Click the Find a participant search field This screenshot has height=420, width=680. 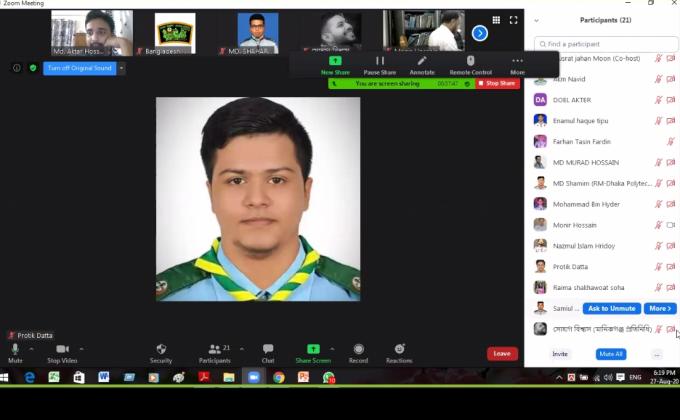pos(605,44)
